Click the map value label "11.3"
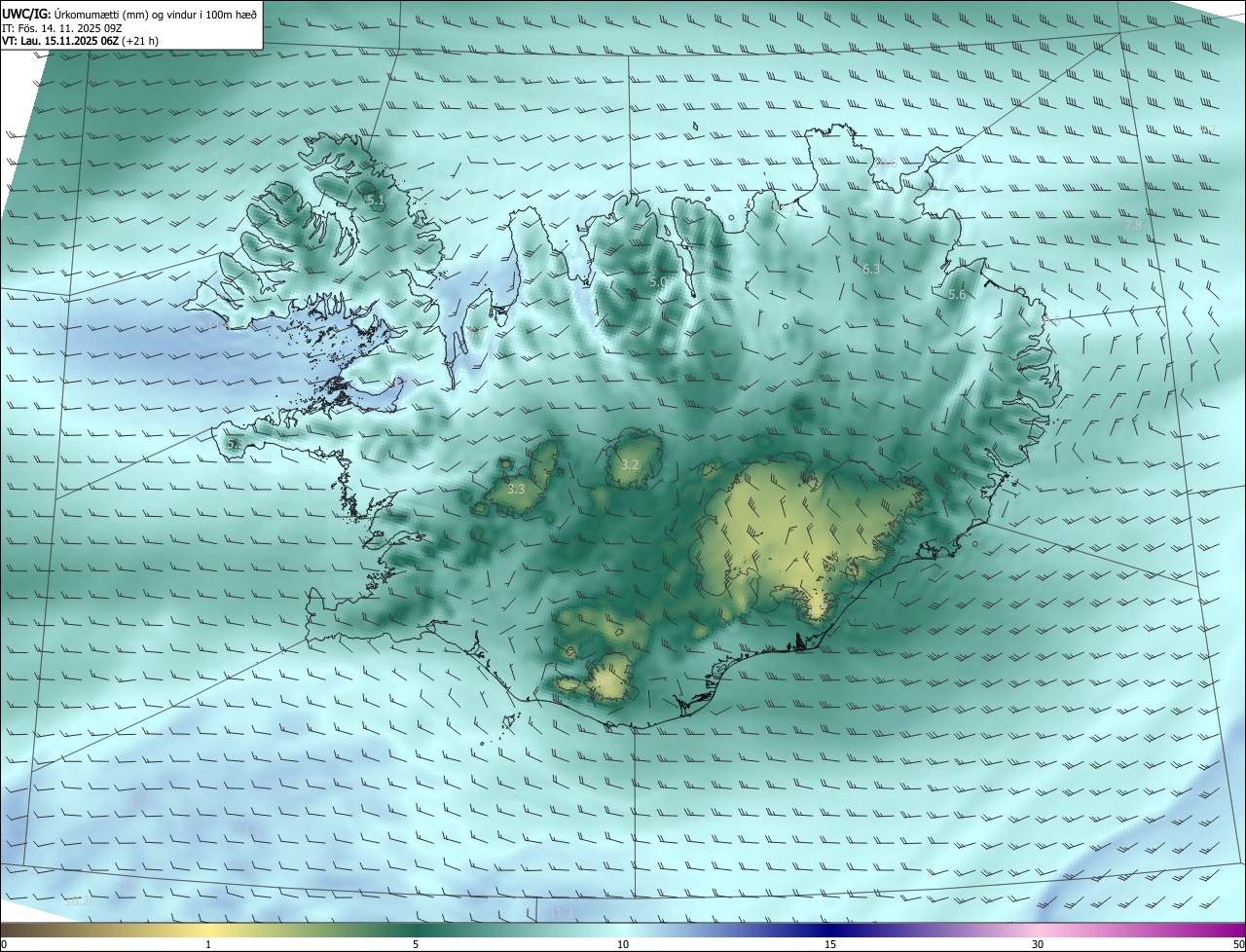The height and width of the screenshot is (952, 1246). [561, 913]
